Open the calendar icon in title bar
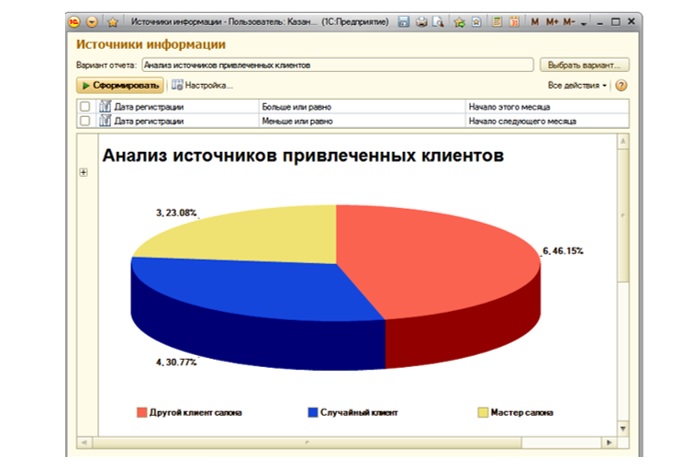This screenshot has height=466, width=695. coord(514,22)
